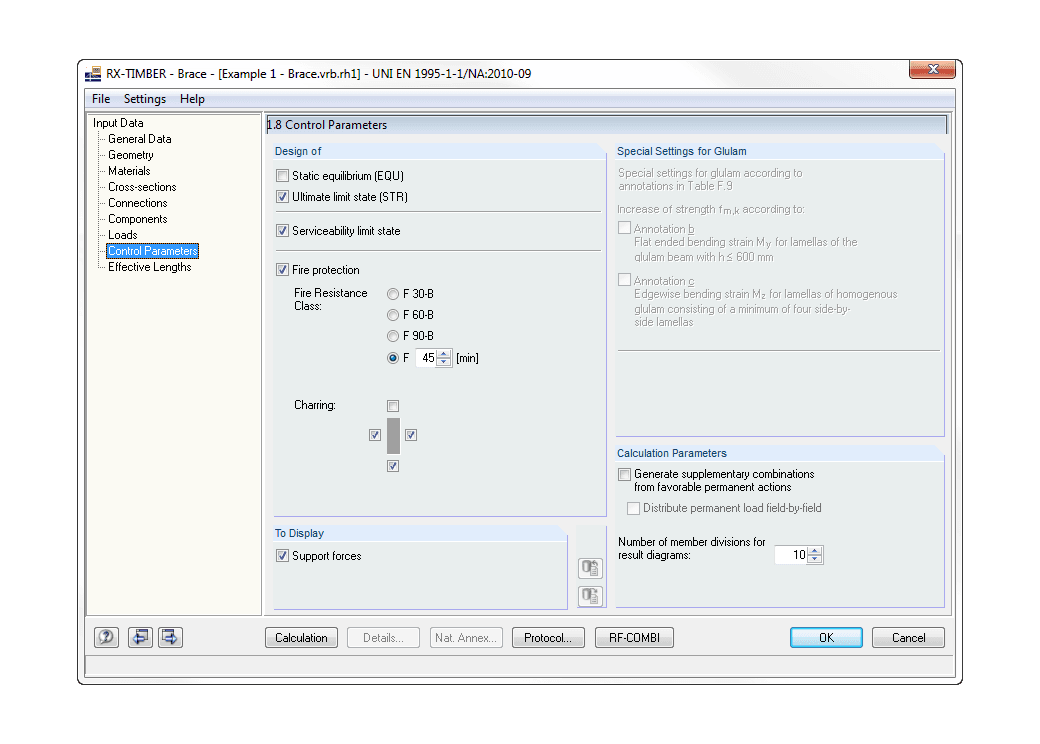Enable Generate supplementary combinations option
The image size is (1040, 744).
tap(624, 474)
